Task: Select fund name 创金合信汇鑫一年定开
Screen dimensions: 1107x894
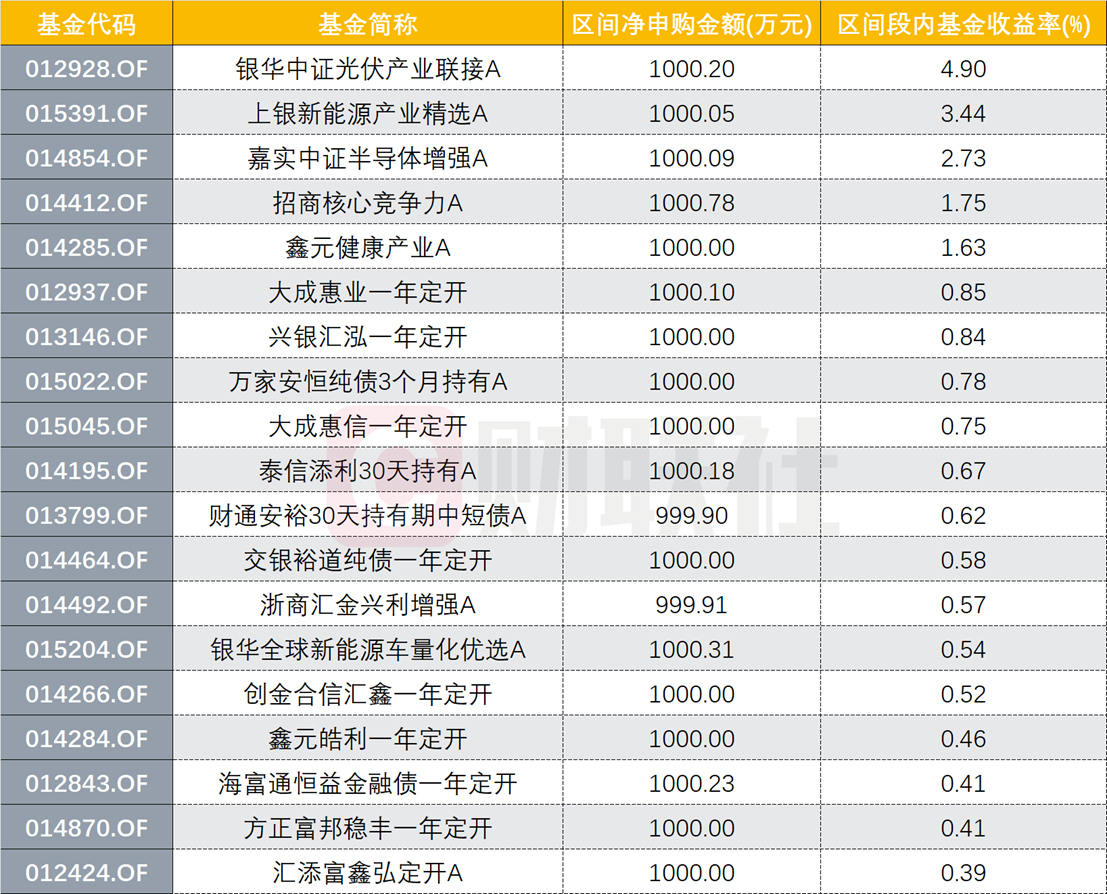Action: click(x=368, y=694)
